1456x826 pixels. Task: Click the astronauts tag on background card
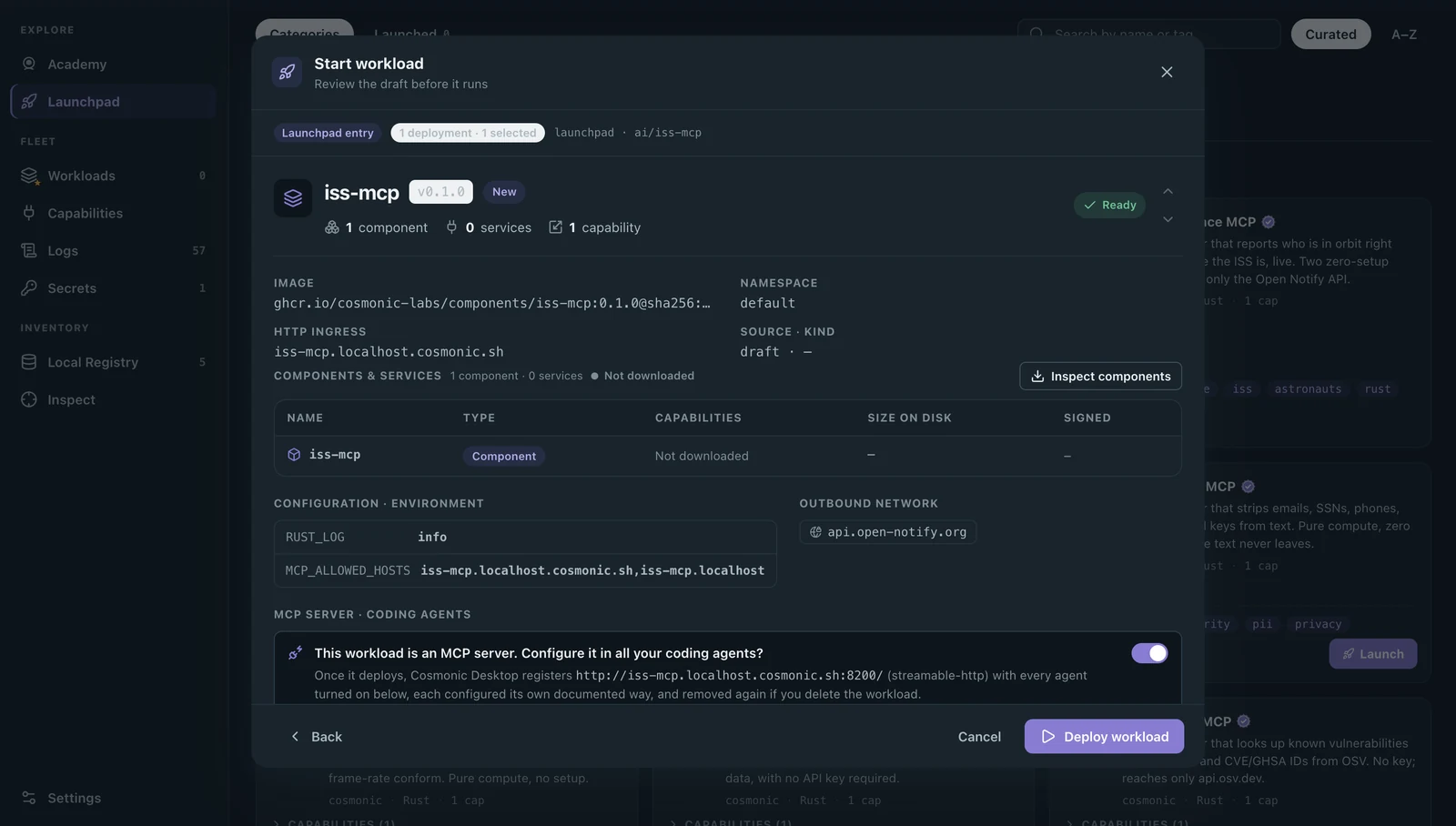click(x=1308, y=389)
